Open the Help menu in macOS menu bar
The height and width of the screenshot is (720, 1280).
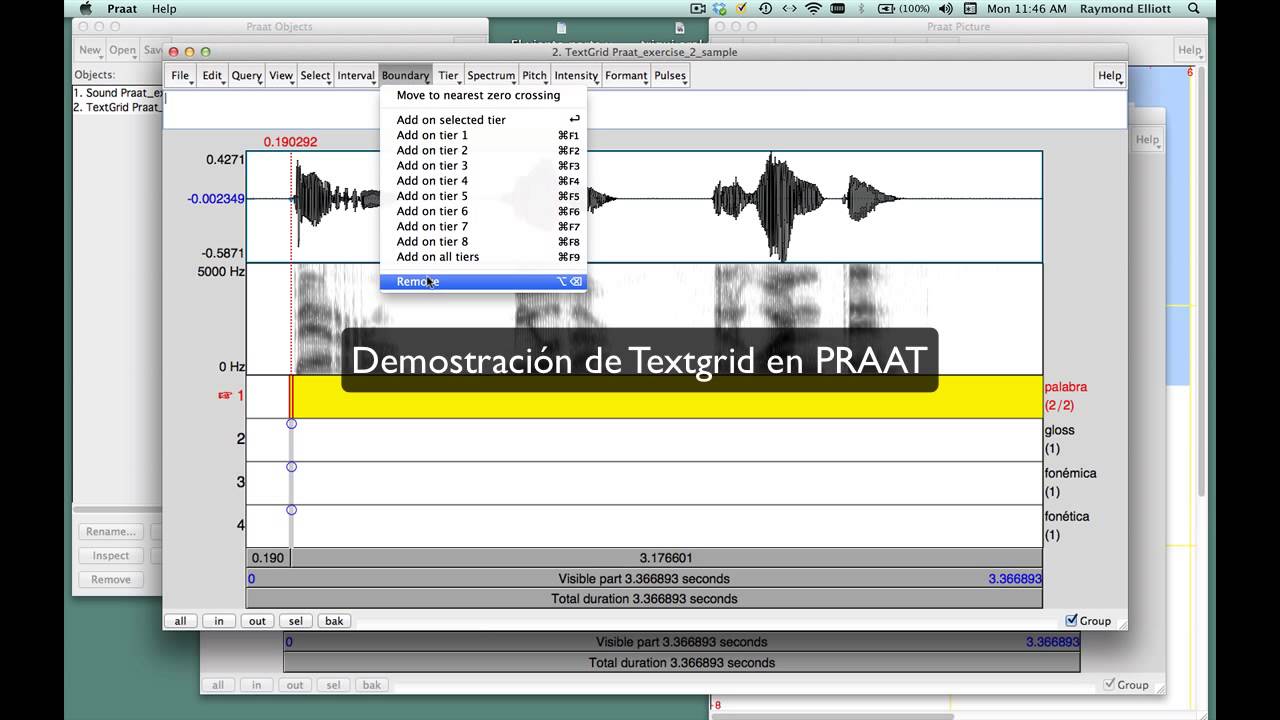164,8
